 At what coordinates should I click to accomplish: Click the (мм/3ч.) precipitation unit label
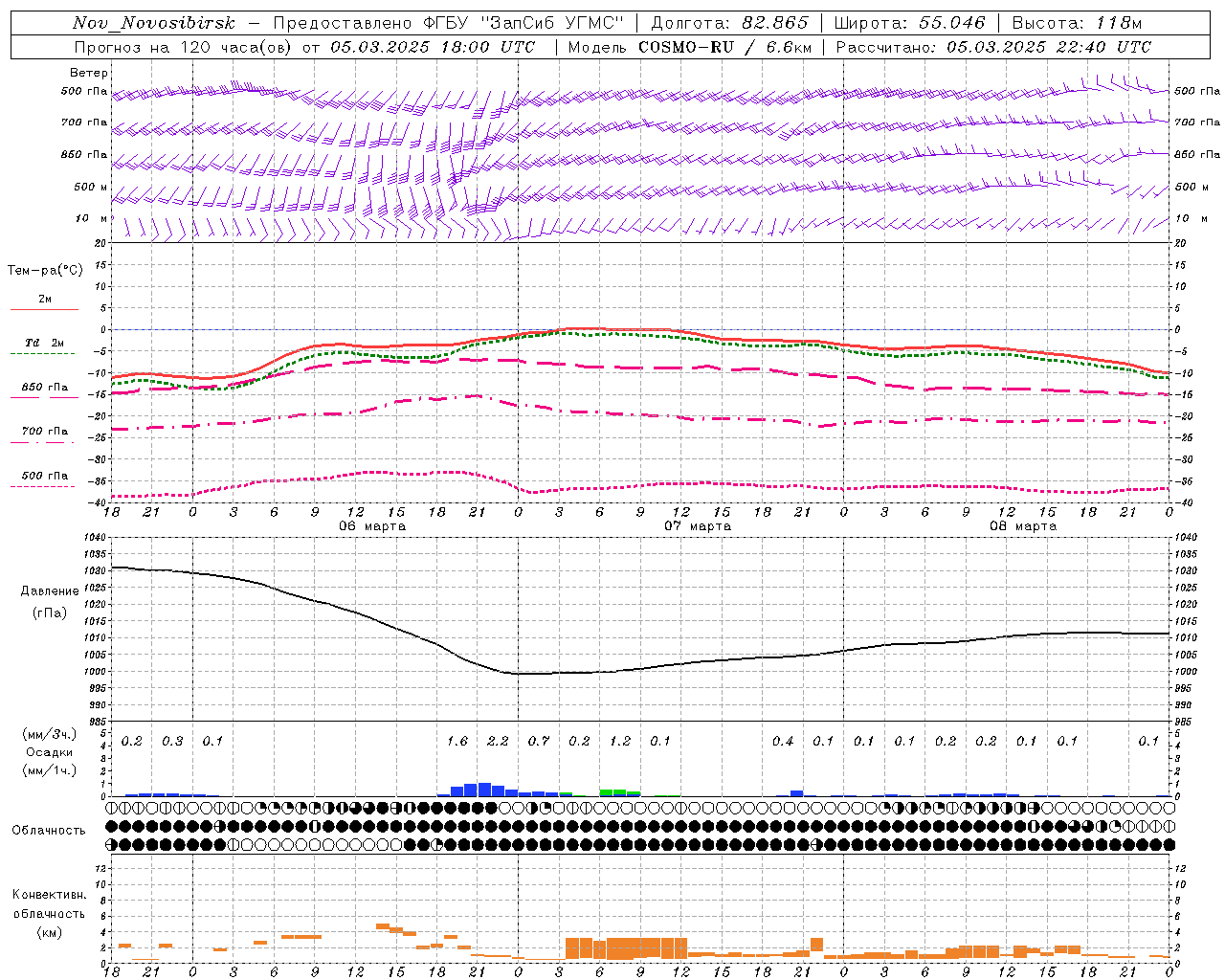click(50, 734)
